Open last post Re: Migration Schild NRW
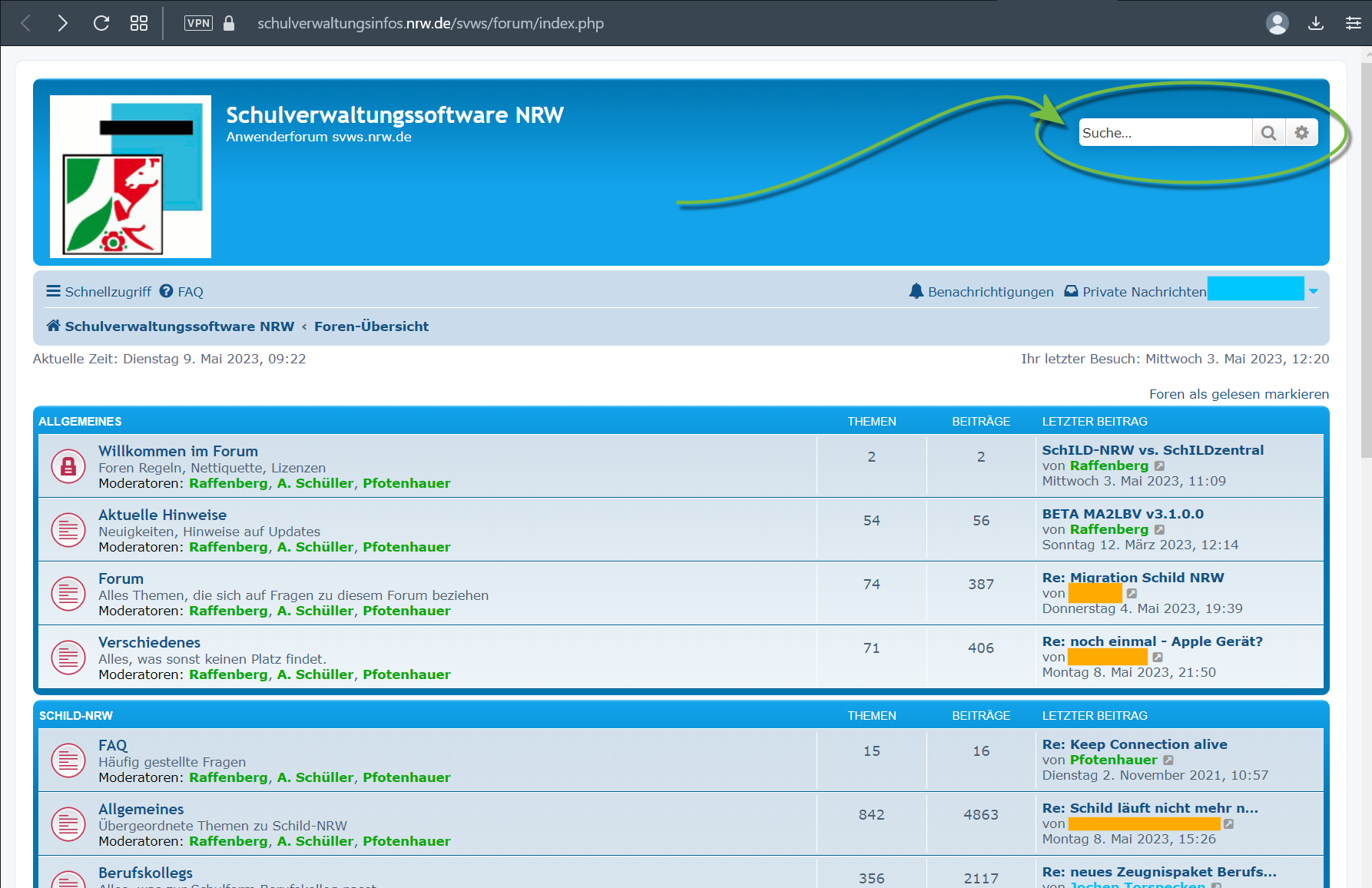1372x888 pixels. [1133, 578]
